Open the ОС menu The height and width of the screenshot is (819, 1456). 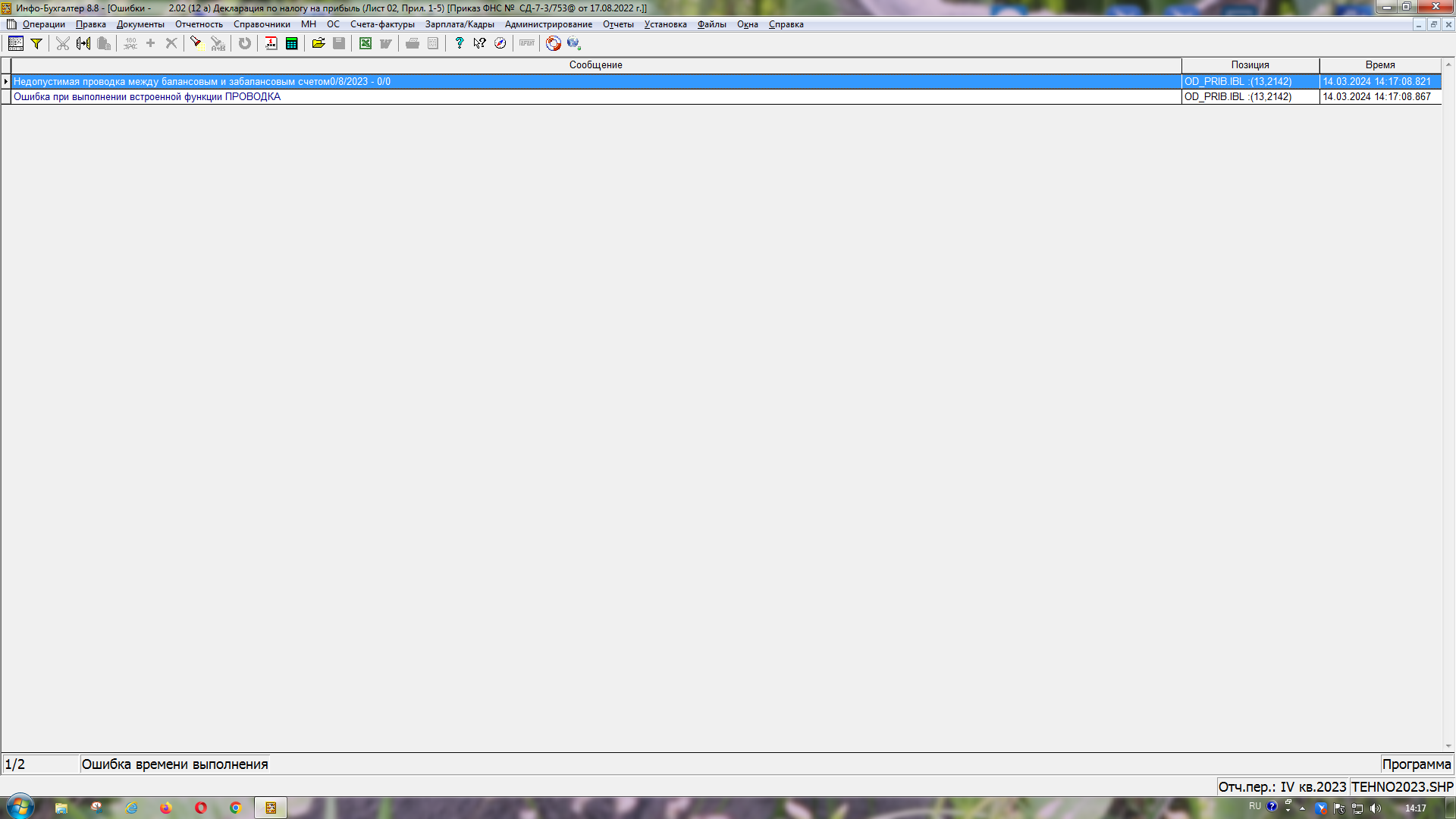(x=333, y=24)
